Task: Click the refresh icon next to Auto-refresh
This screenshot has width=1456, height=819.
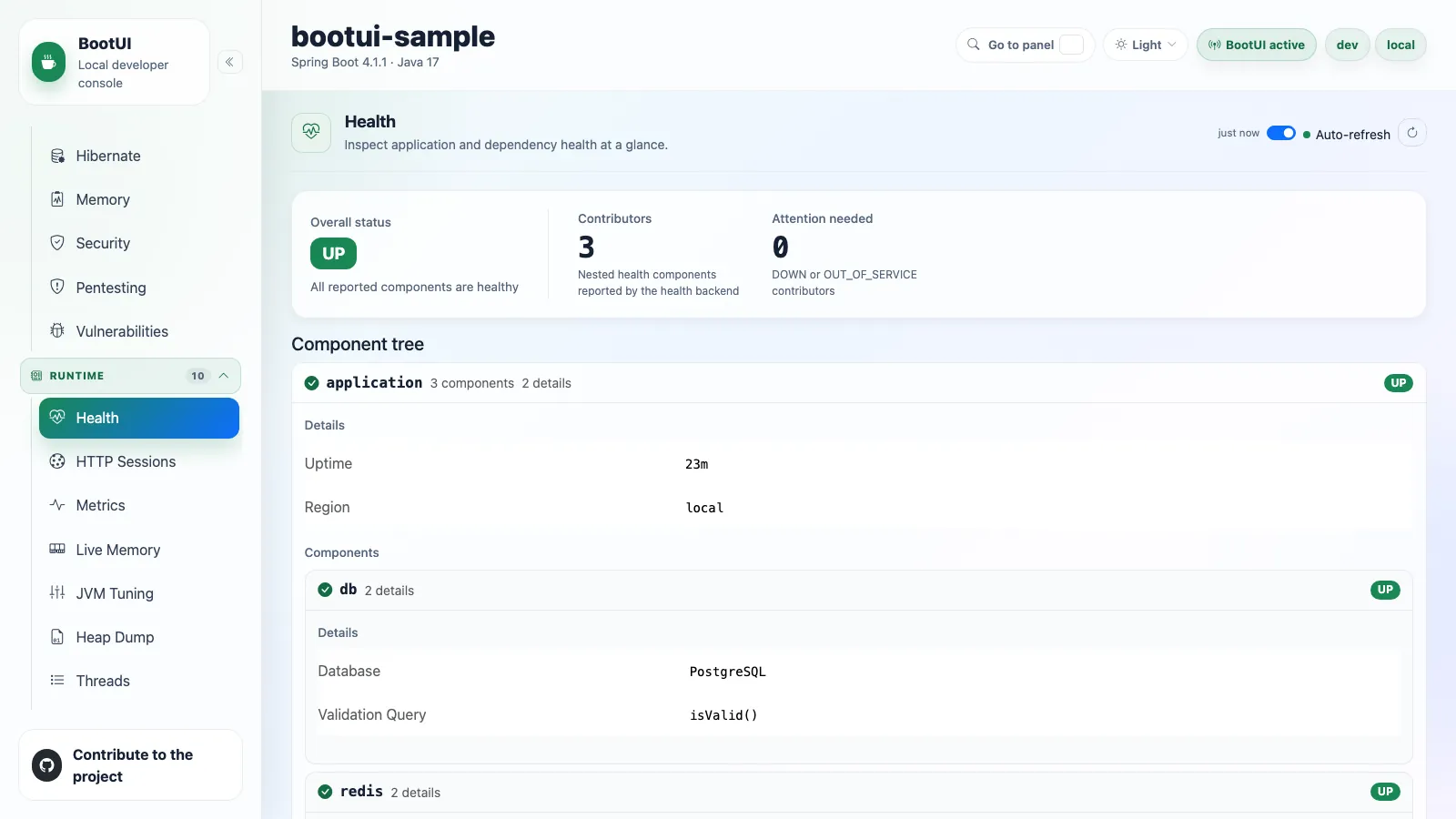Action: point(1412,133)
